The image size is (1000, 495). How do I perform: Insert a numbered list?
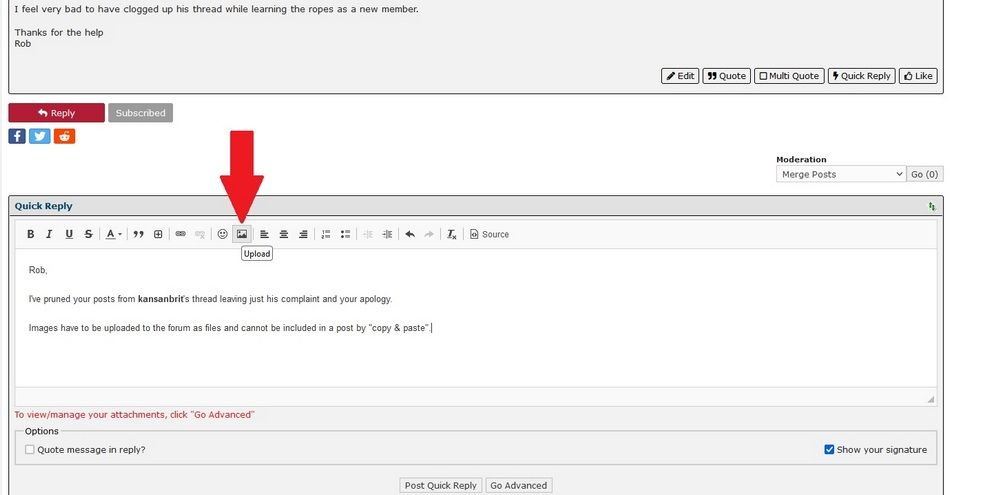tap(326, 234)
